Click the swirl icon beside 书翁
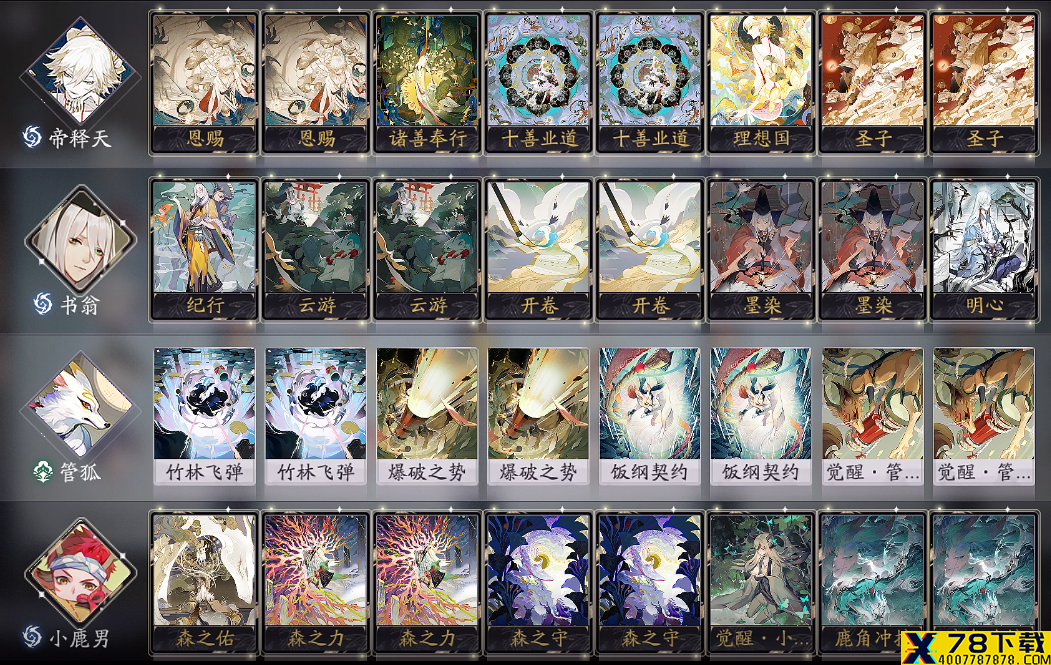The width and height of the screenshot is (1051, 665). point(43,304)
